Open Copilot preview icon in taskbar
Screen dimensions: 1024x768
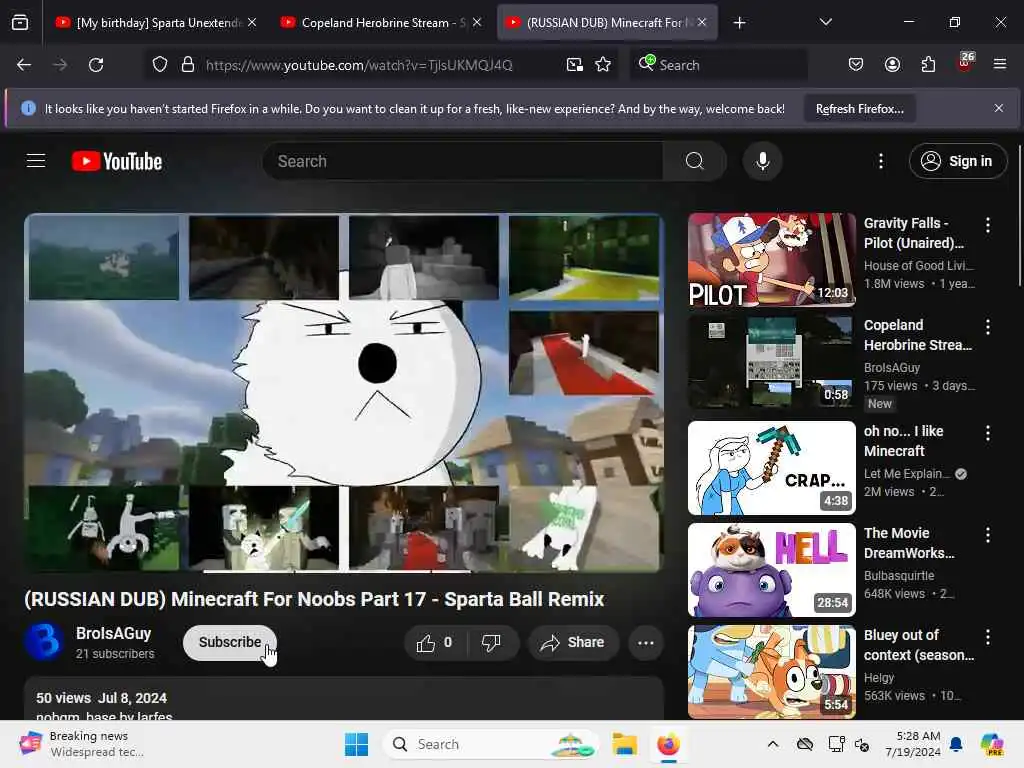tap(992, 744)
